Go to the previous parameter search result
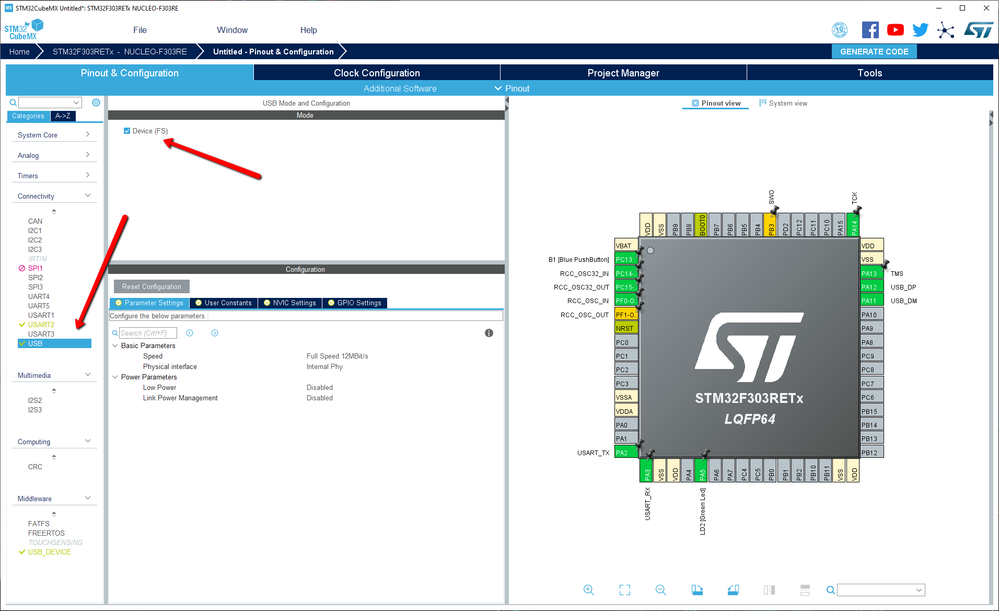 point(189,333)
